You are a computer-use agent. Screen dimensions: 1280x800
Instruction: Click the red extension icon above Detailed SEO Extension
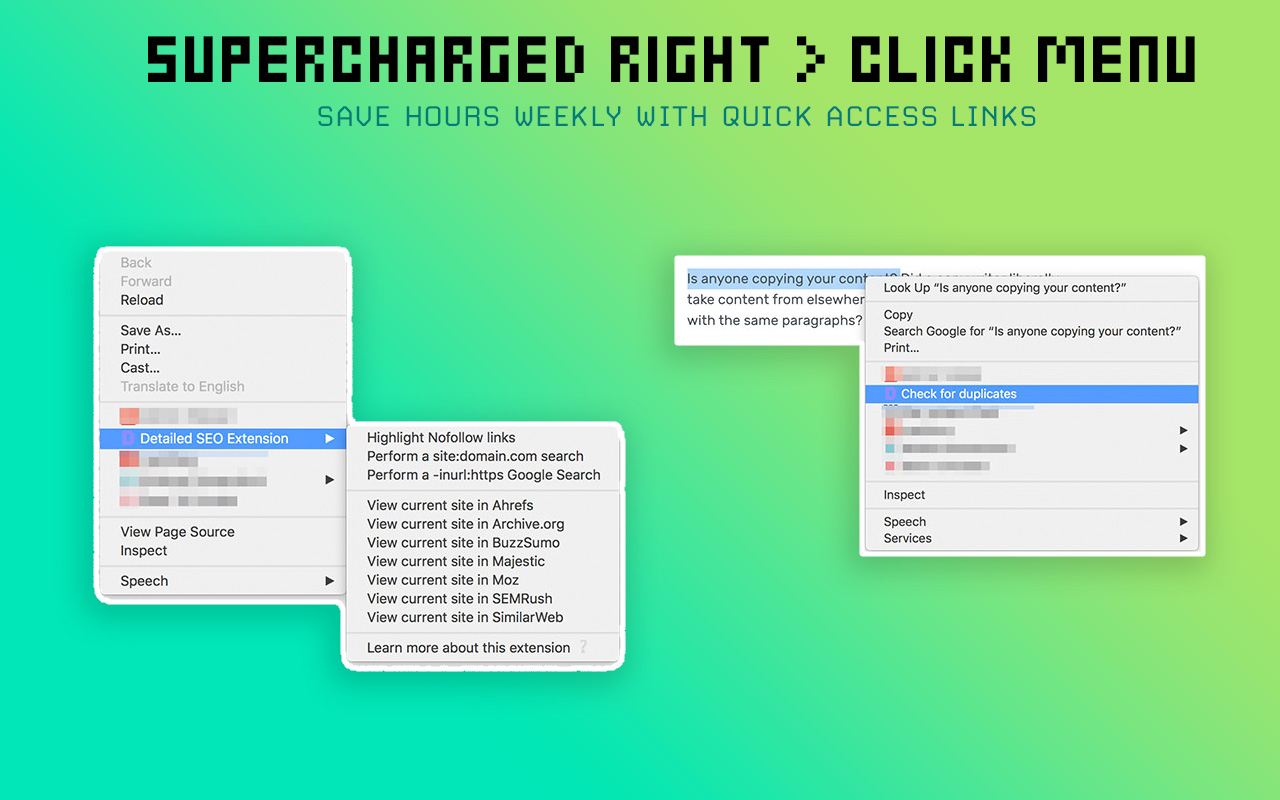point(129,415)
